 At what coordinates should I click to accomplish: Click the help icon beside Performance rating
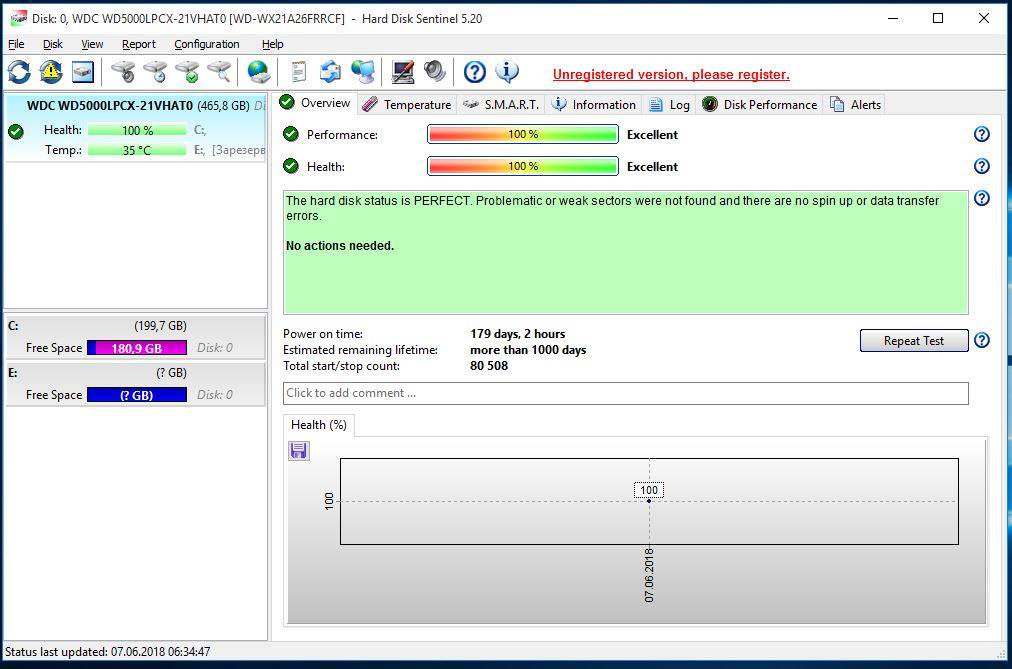981,135
